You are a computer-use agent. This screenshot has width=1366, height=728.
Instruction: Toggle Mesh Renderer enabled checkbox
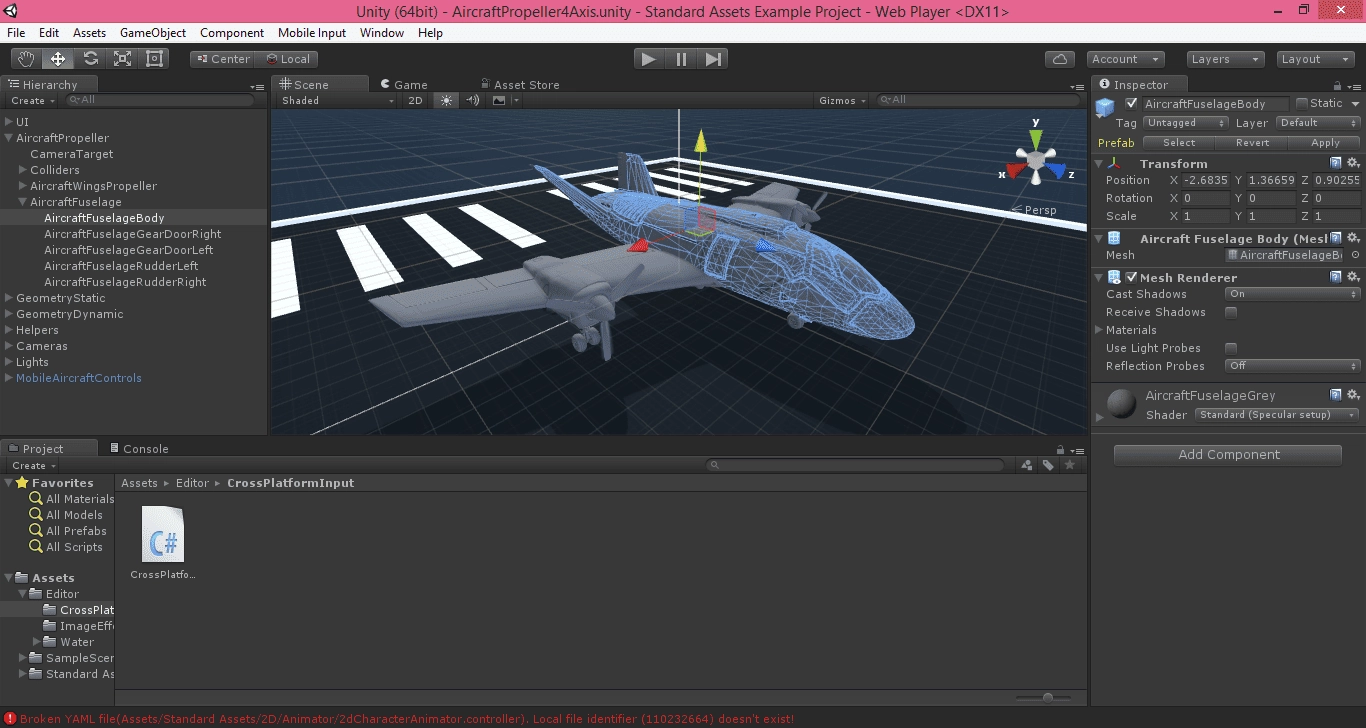tap(1131, 277)
